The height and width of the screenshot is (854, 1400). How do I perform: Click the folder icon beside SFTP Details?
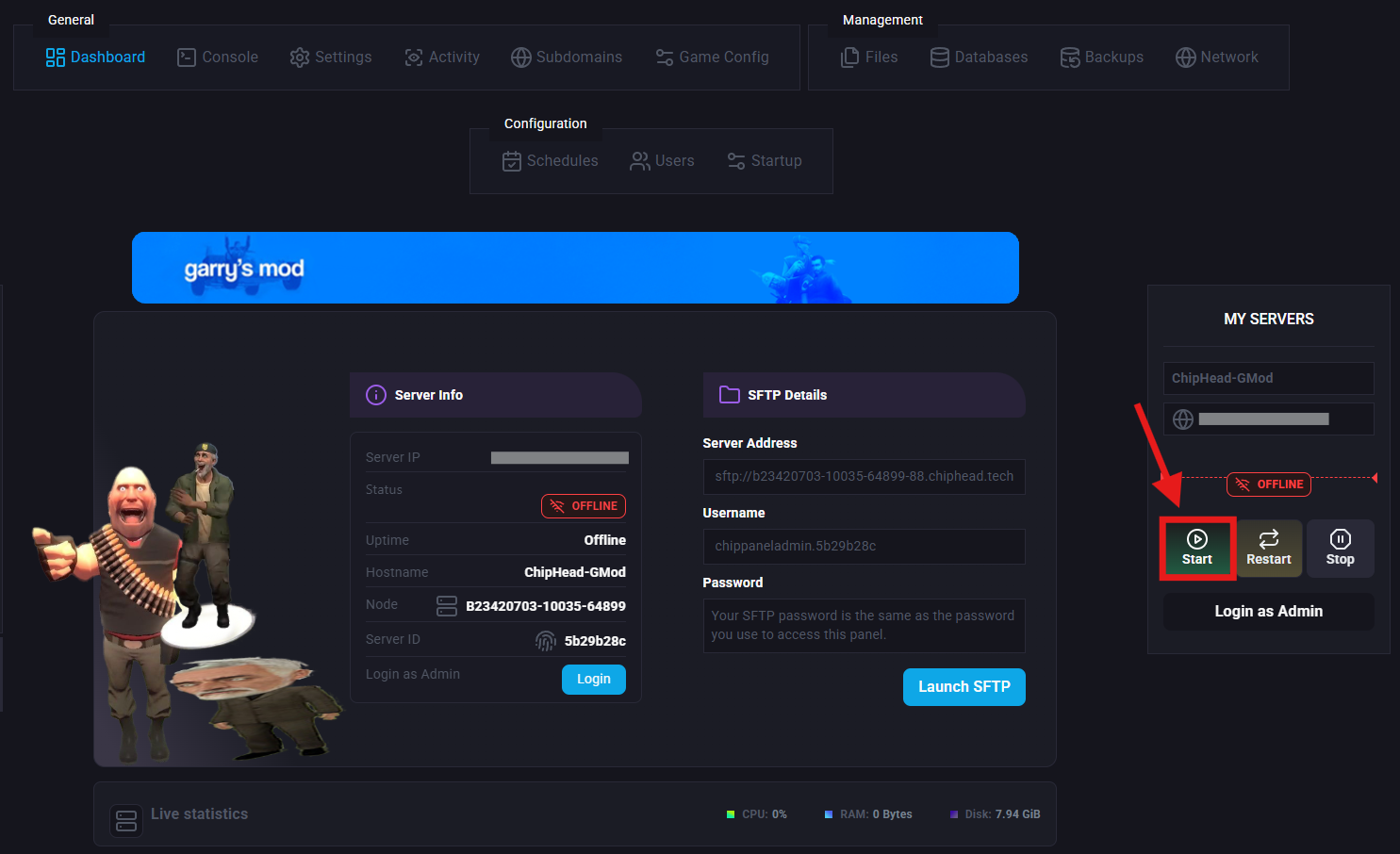click(730, 395)
